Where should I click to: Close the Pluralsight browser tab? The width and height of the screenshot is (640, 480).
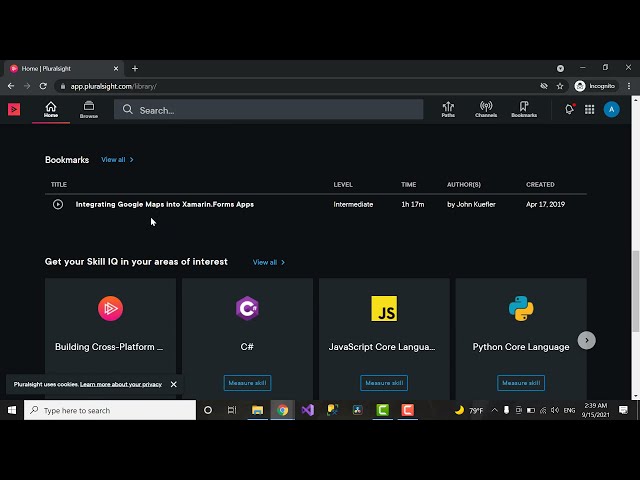click(x=116, y=69)
